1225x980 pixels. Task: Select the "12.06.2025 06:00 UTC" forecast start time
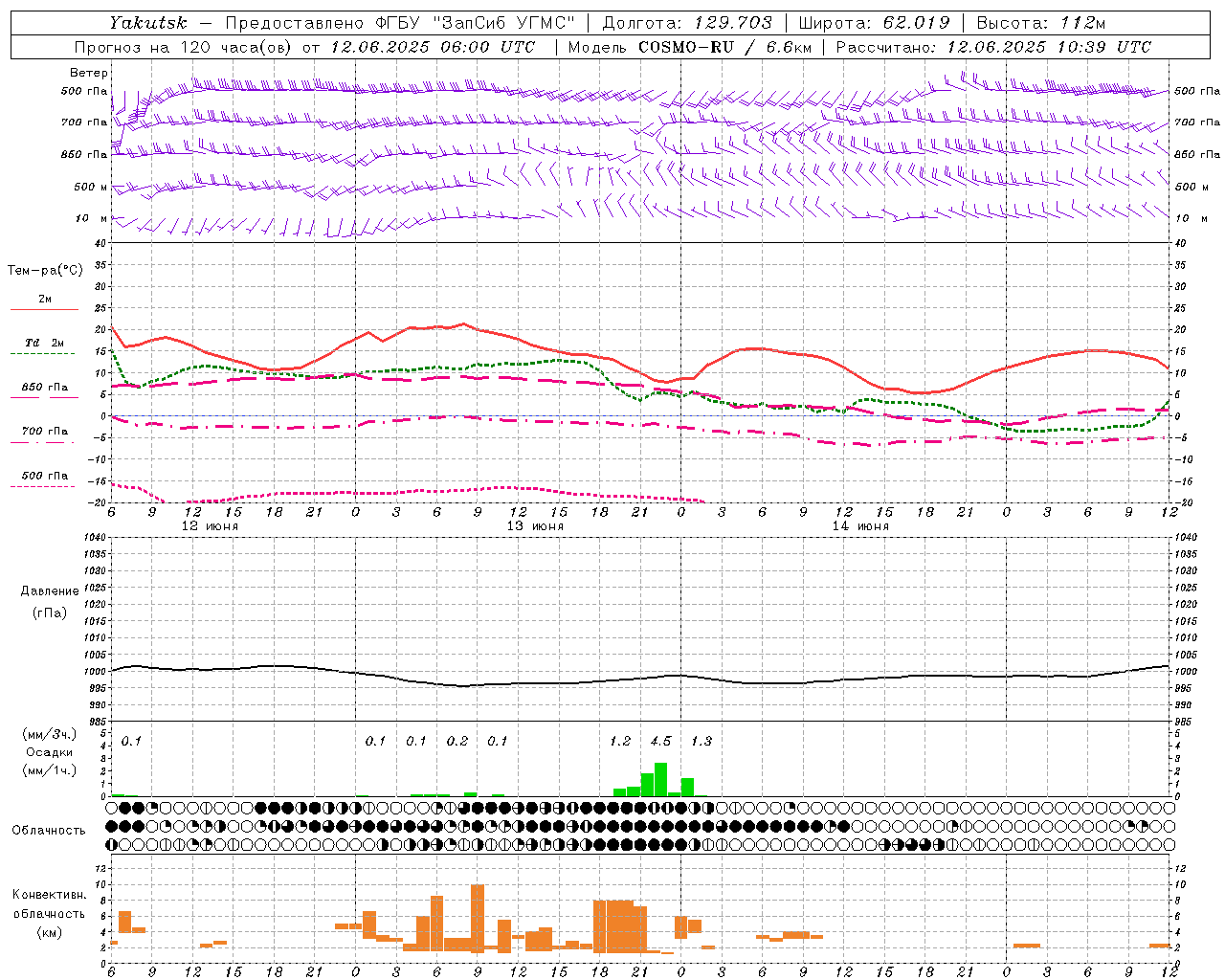(433, 47)
